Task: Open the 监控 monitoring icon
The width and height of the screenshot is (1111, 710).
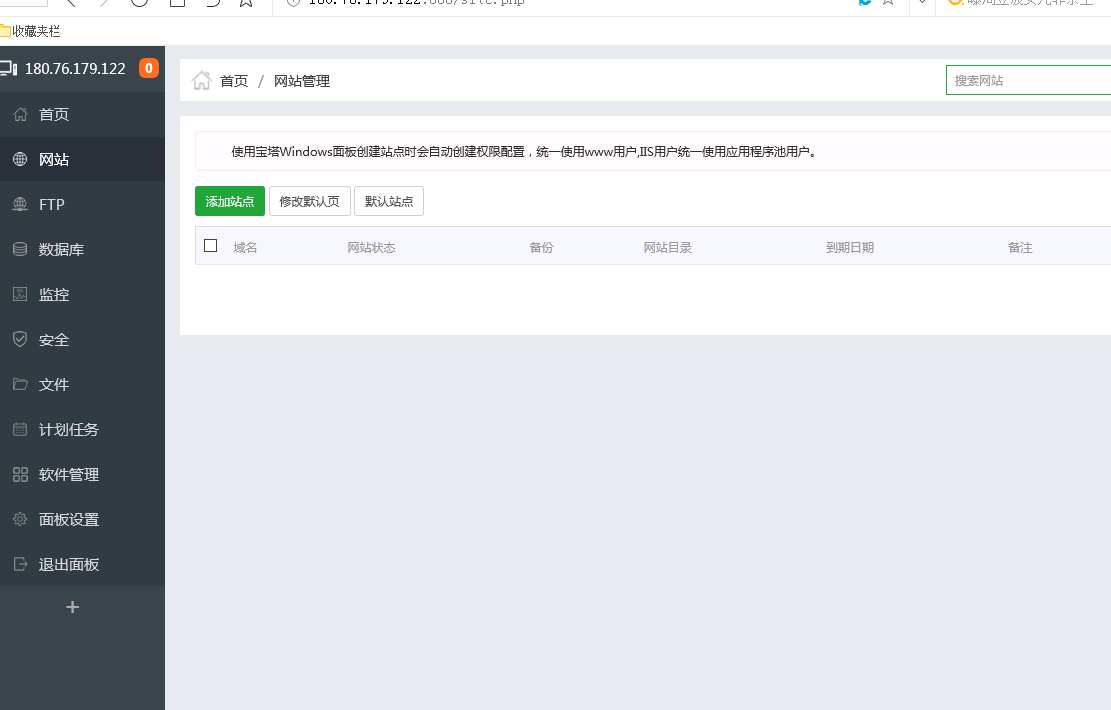Action: (x=20, y=294)
